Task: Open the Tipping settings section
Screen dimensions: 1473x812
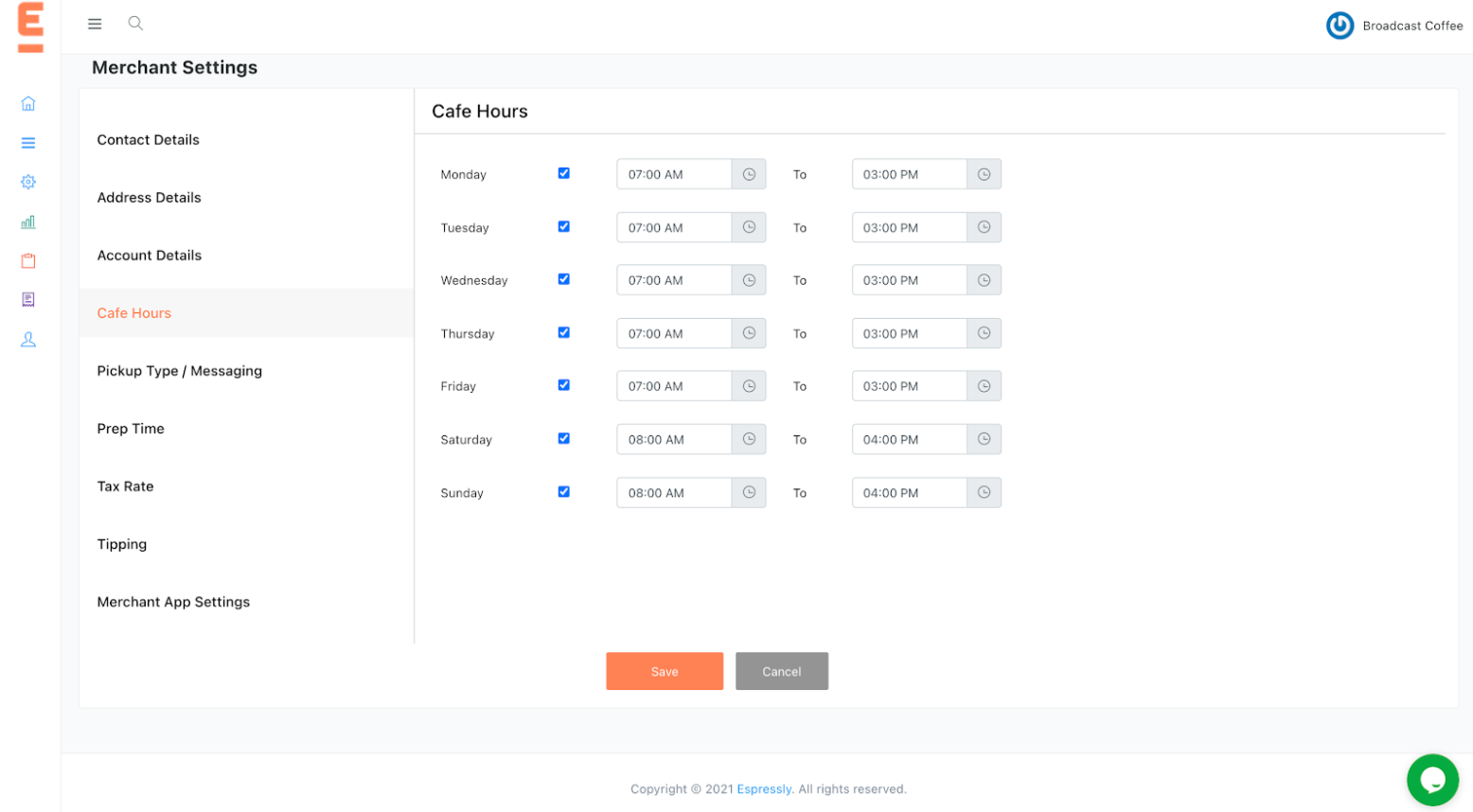Action: [x=121, y=543]
